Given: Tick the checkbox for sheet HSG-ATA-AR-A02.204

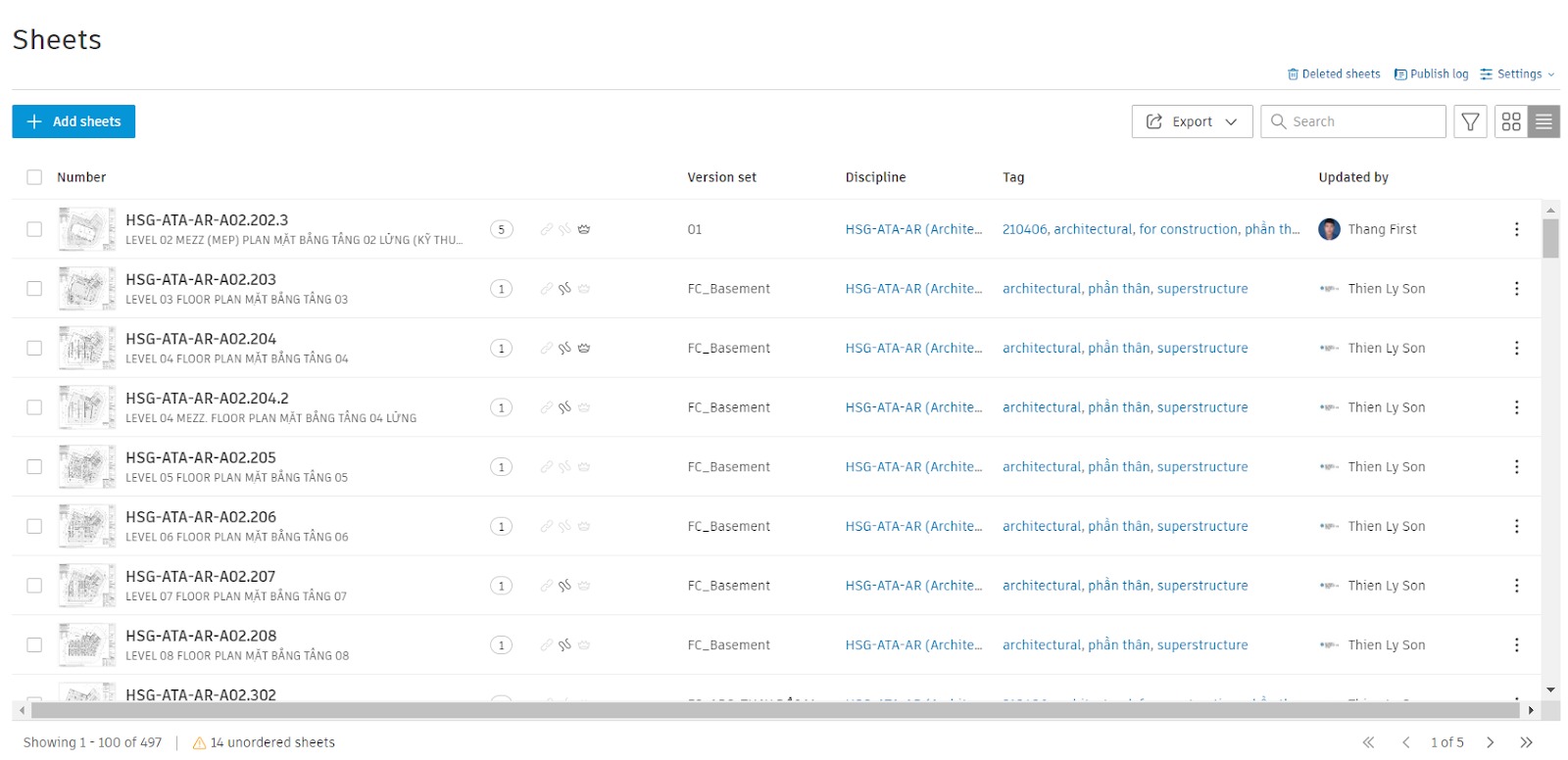Looking at the screenshot, I should coord(34,348).
